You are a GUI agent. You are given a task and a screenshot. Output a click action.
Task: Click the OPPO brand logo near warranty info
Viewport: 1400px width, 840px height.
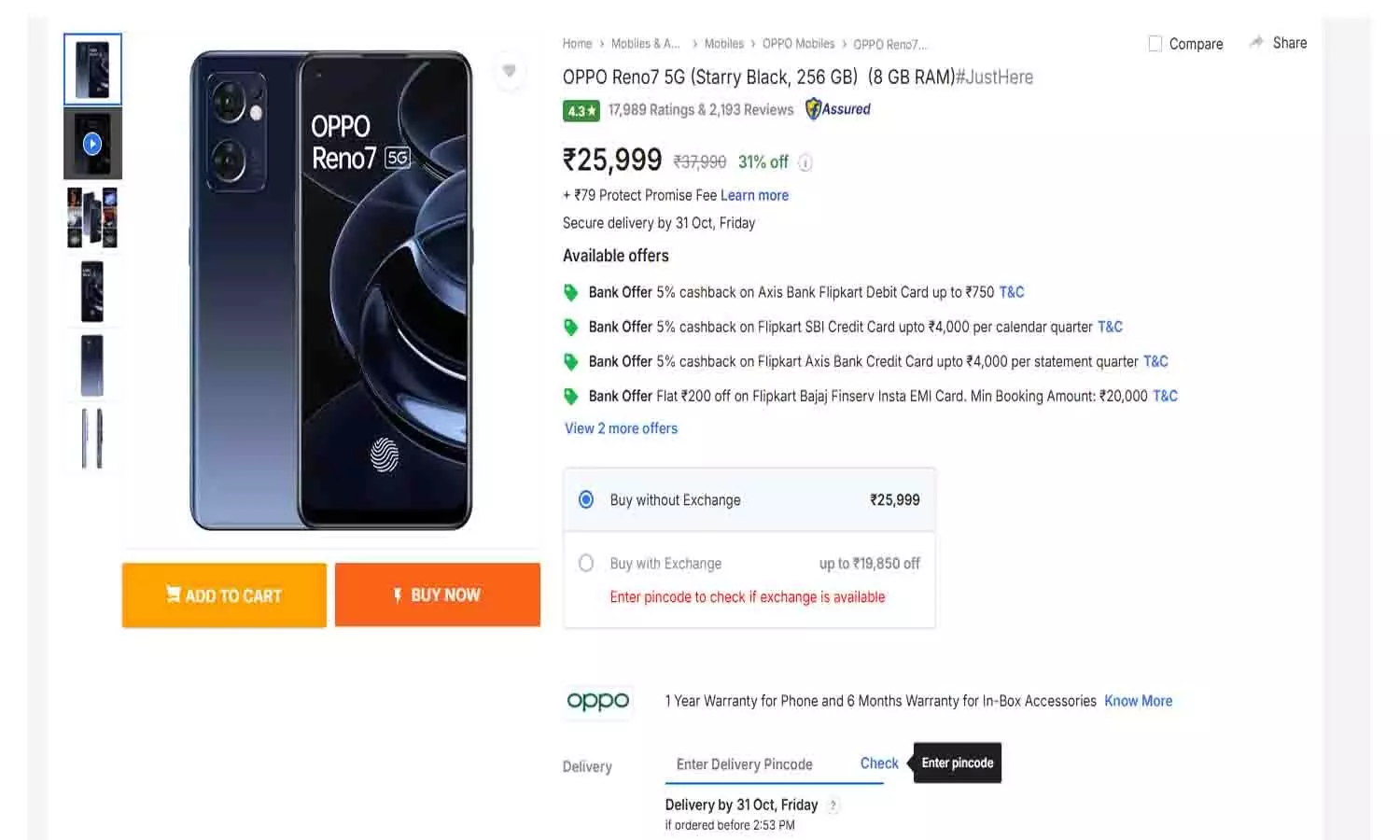pos(597,702)
